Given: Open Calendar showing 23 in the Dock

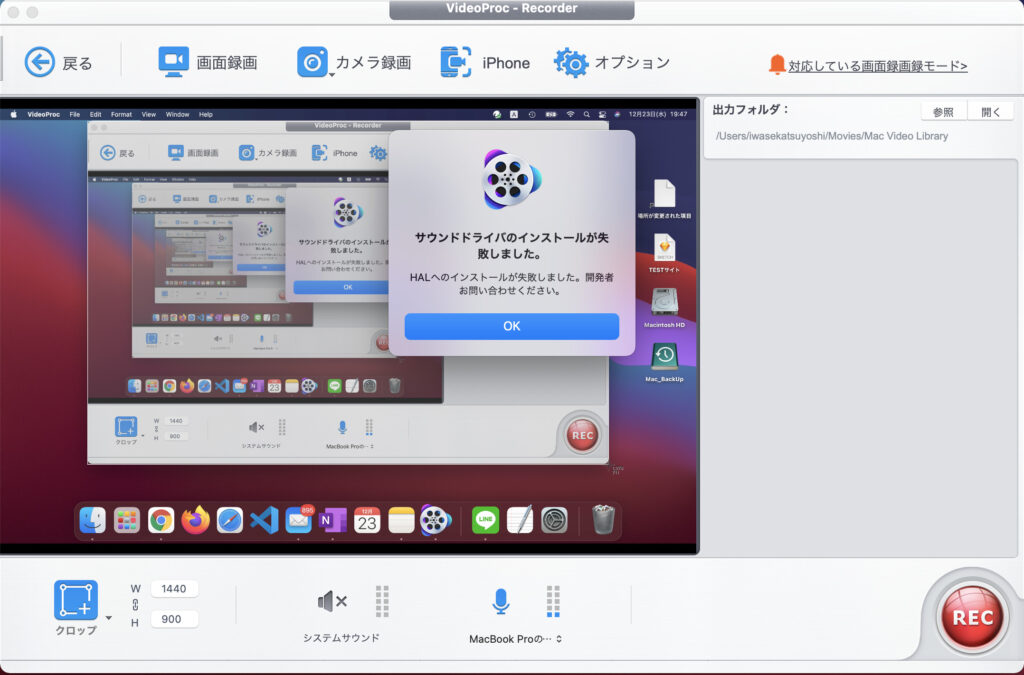Looking at the screenshot, I should (367, 520).
